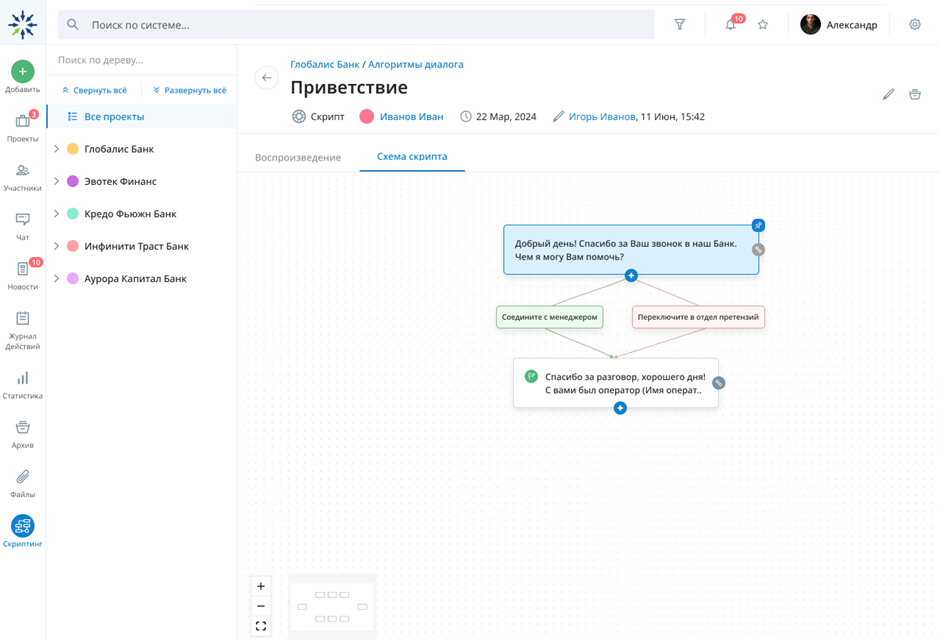Fit the script scheme to screen
This screenshot has width=940, height=640.
point(261,626)
